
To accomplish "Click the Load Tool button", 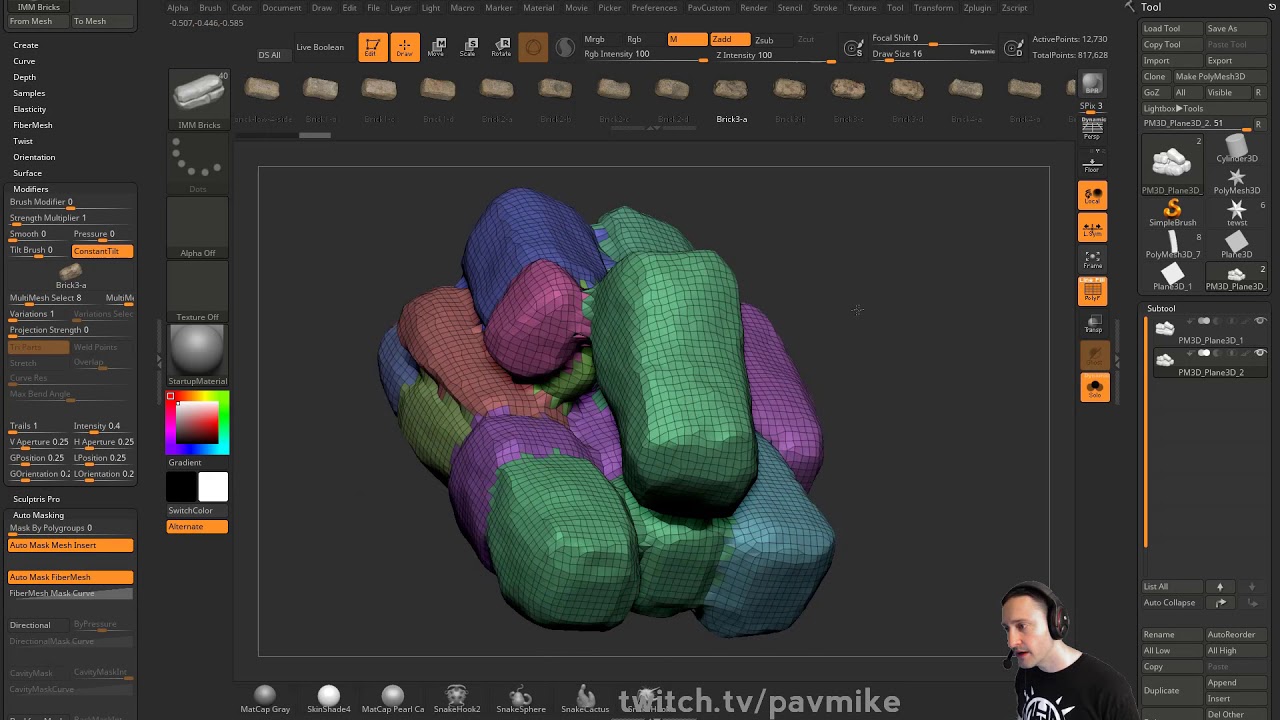I will tap(1172, 28).
